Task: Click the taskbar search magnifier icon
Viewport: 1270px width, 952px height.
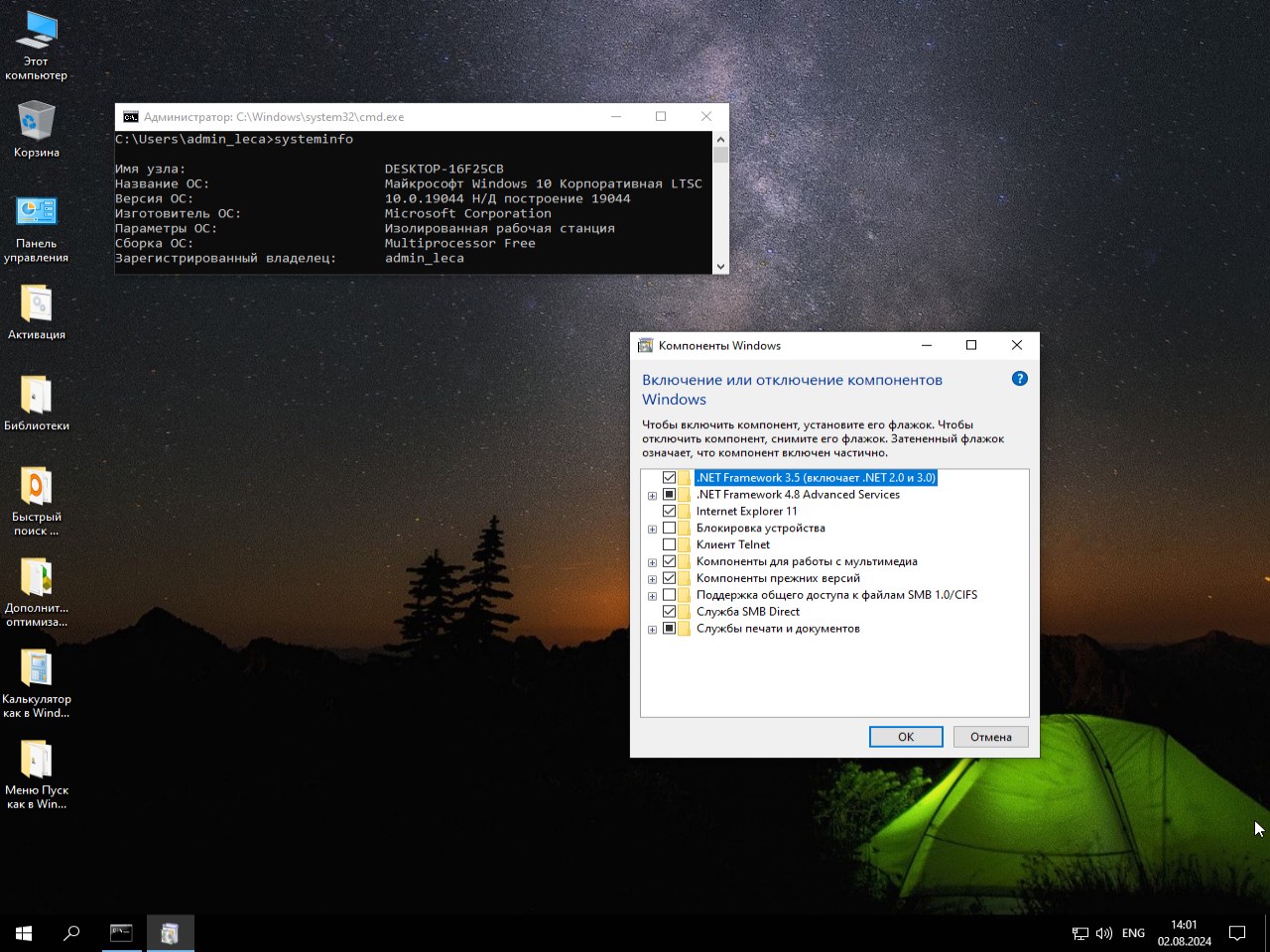Action: coord(71,933)
